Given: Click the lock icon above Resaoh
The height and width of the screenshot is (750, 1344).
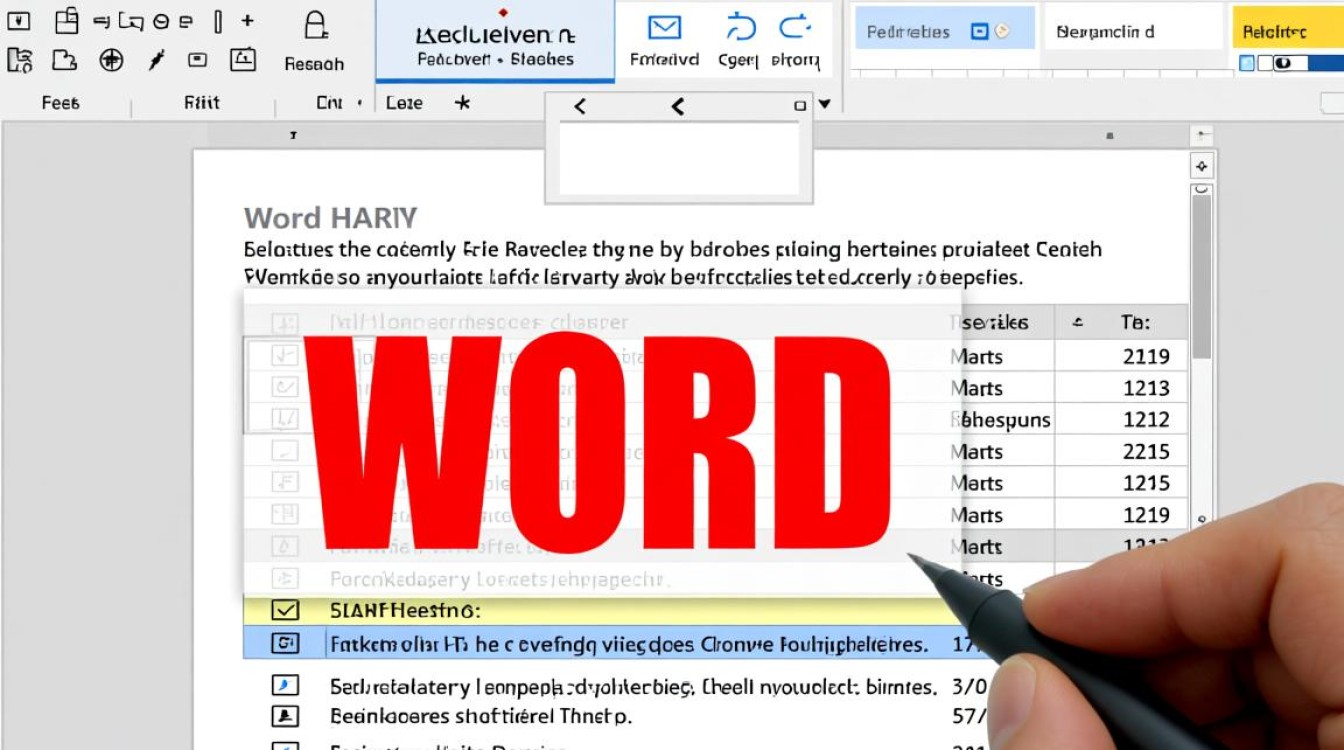Looking at the screenshot, I should tap(316, 24).
